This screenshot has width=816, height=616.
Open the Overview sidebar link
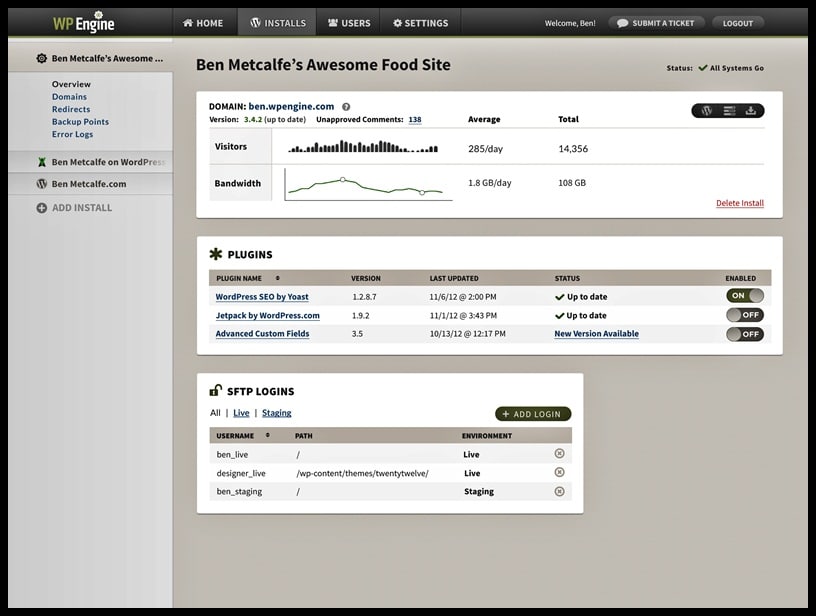pyautogui.click(x=71, y=84)
